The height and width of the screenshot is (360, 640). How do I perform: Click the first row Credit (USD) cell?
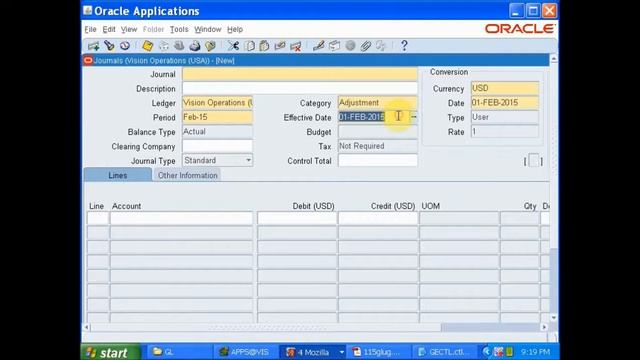coord(378,218)
